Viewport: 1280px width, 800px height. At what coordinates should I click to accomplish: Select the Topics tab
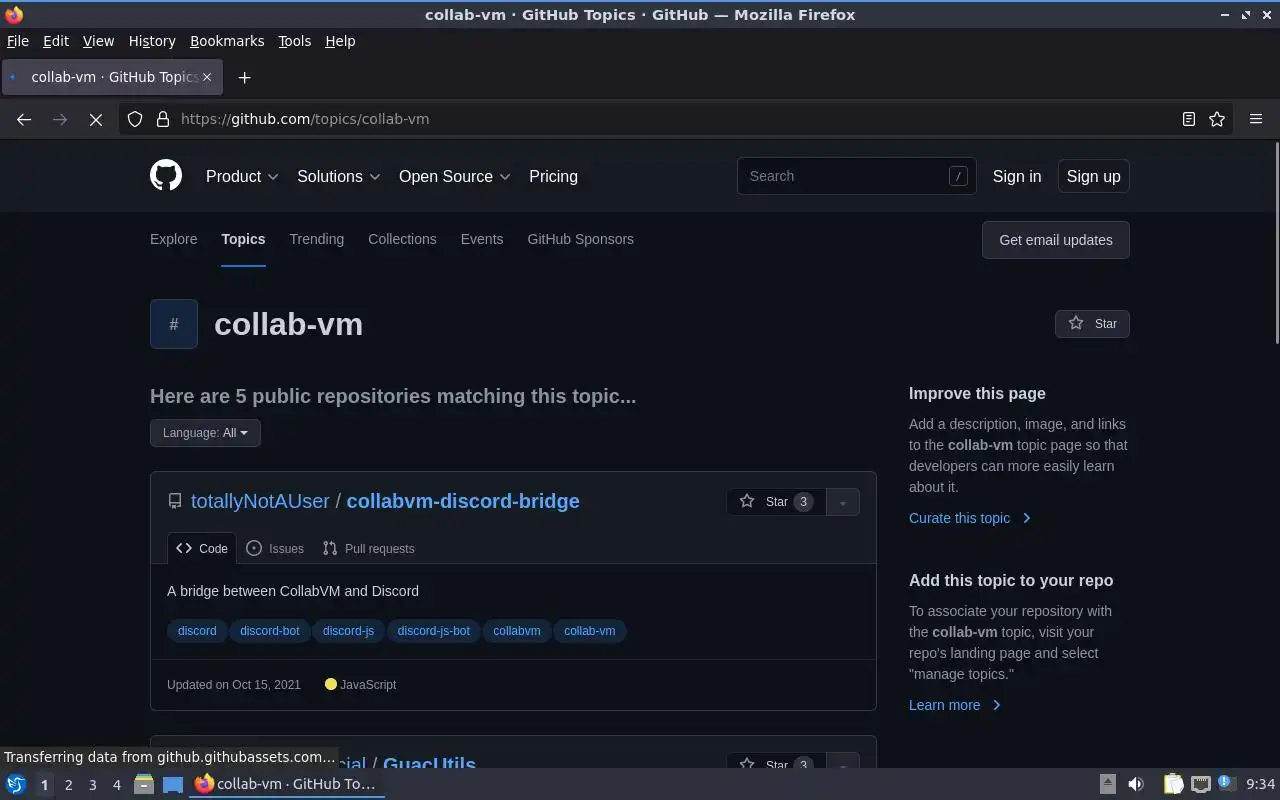point(243,239)
